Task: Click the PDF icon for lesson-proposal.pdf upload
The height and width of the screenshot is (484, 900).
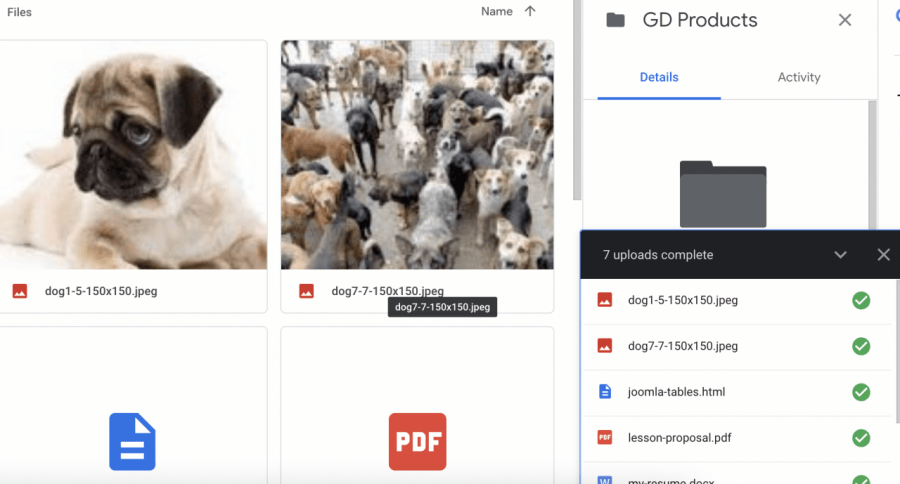Action: 604,438
